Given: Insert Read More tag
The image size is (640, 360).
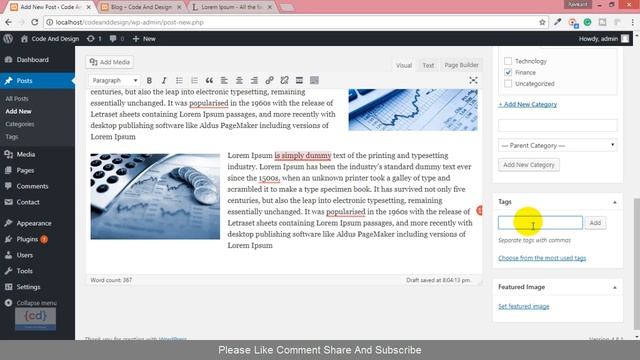Looking at the screenshot, I should 299,80.
